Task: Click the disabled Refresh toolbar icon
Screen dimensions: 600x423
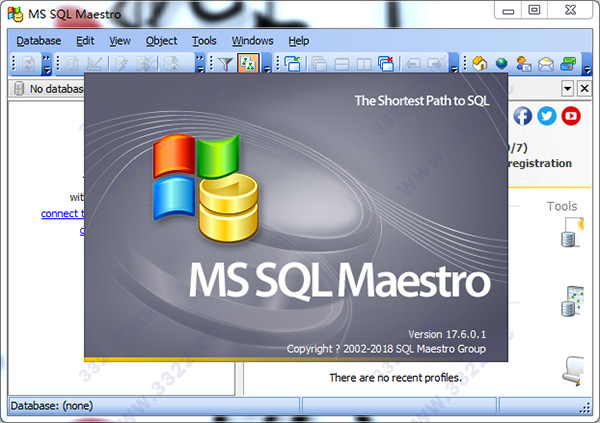Action: (x=28, y=64)
